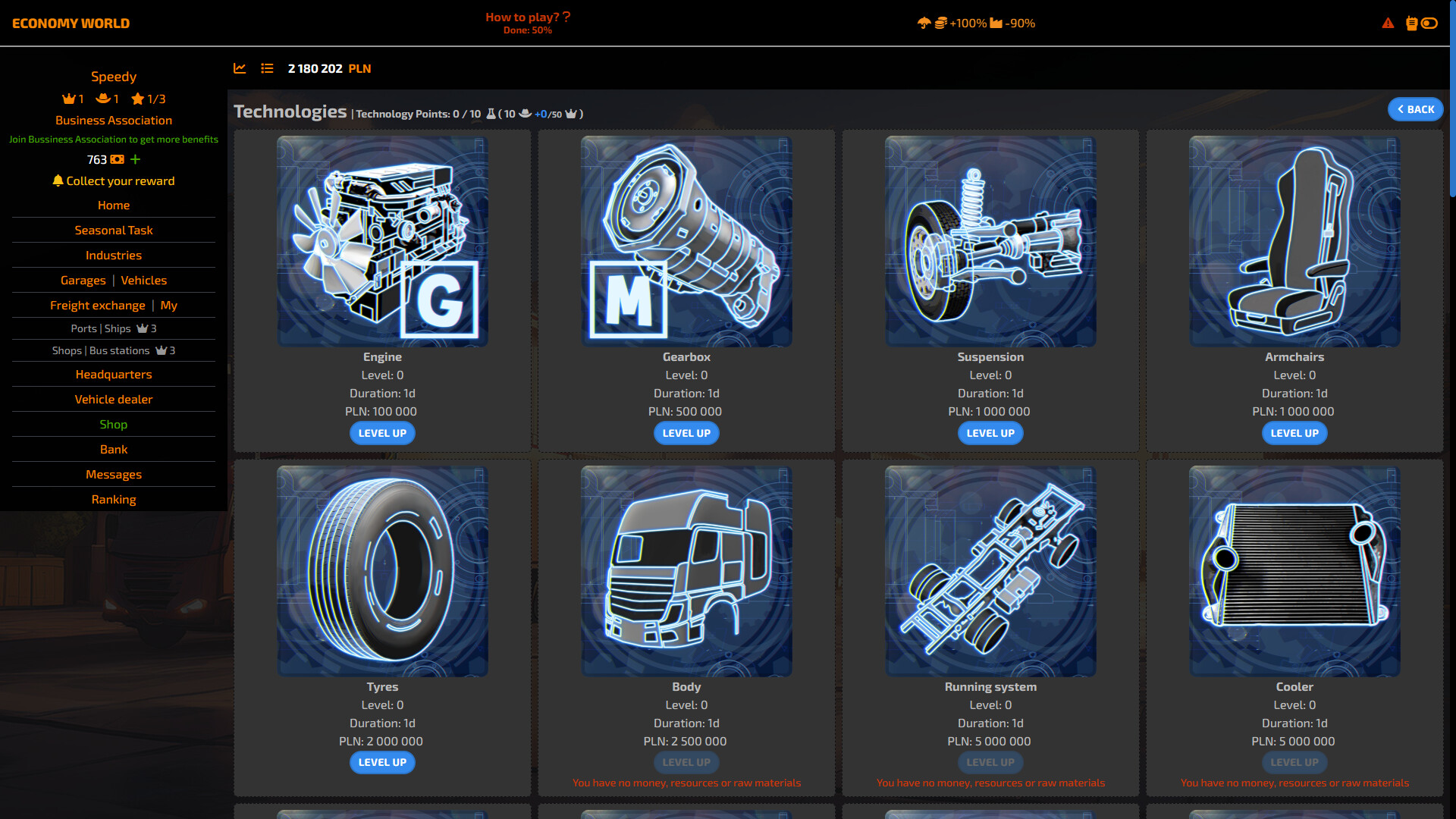This screenshot has width=1456, height=819.
Task: Click the green plus next to 763
Action: click(x=135, y=159)
